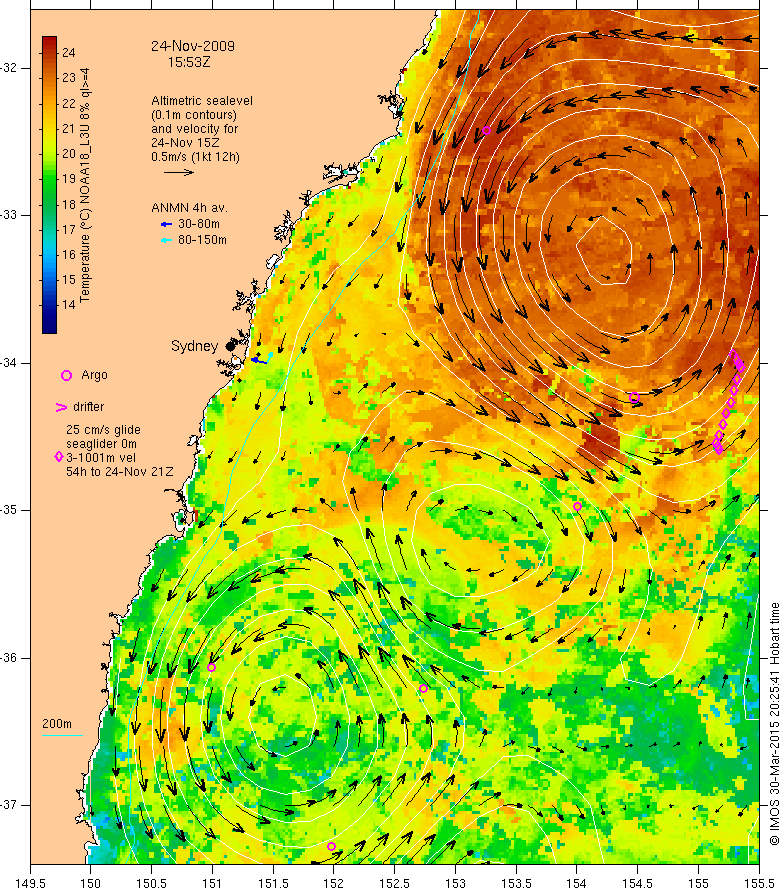The height and width of the screenshot is (890, 780).
Task: Click the IMOS copyright timestamp text
Action: point(774,724)
